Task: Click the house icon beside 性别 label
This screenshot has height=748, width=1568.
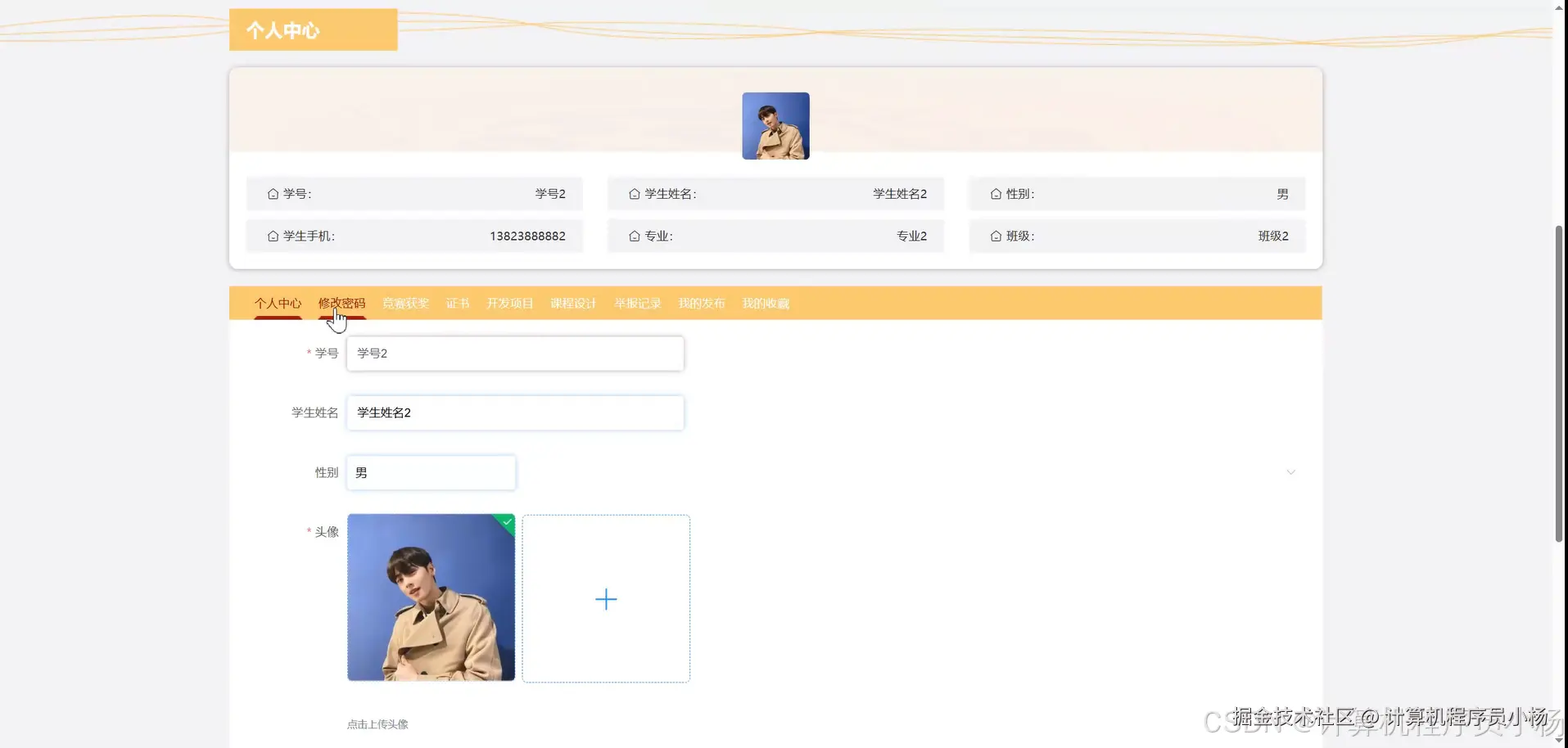Action: coord(996,194)
